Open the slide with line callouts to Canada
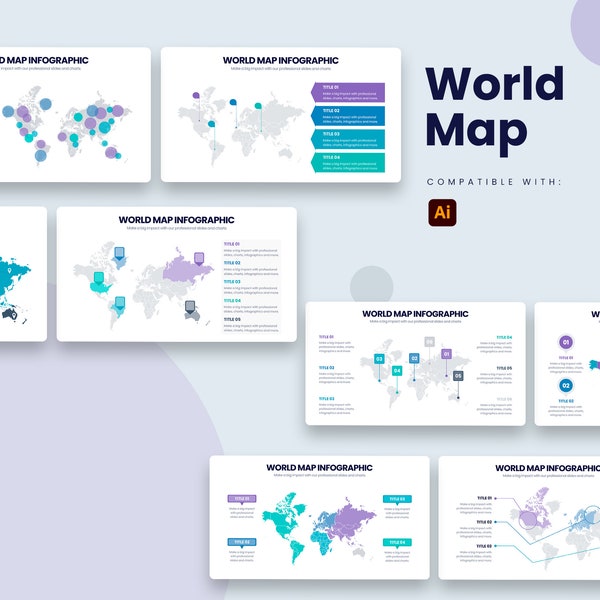Viewport: 600px width, 600px height. [x=519, y=517]
